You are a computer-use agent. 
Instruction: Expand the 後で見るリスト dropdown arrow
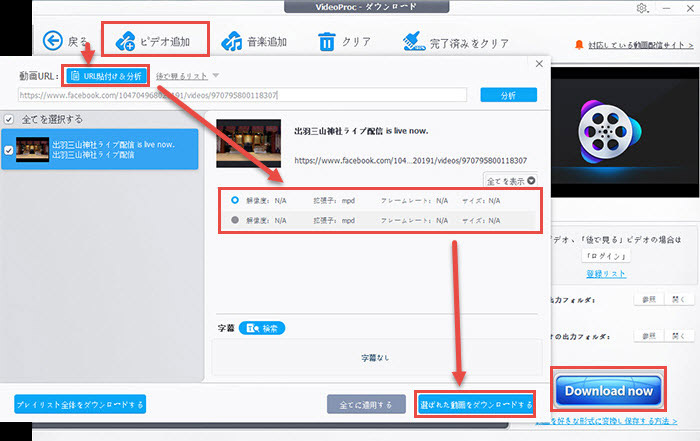[x=216, y=75]
